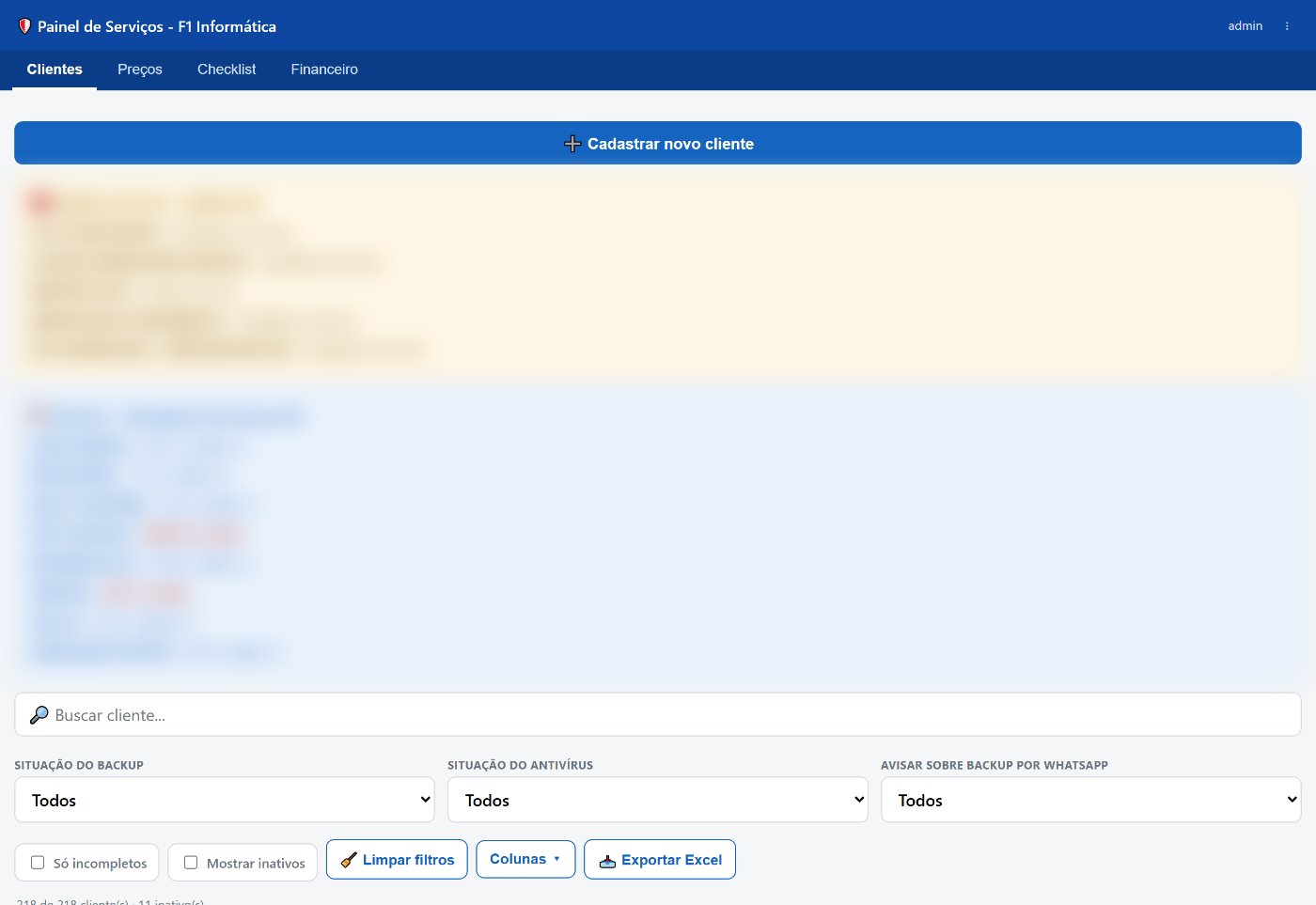Click the export icon on Exportar Excel

pos(608,861)
